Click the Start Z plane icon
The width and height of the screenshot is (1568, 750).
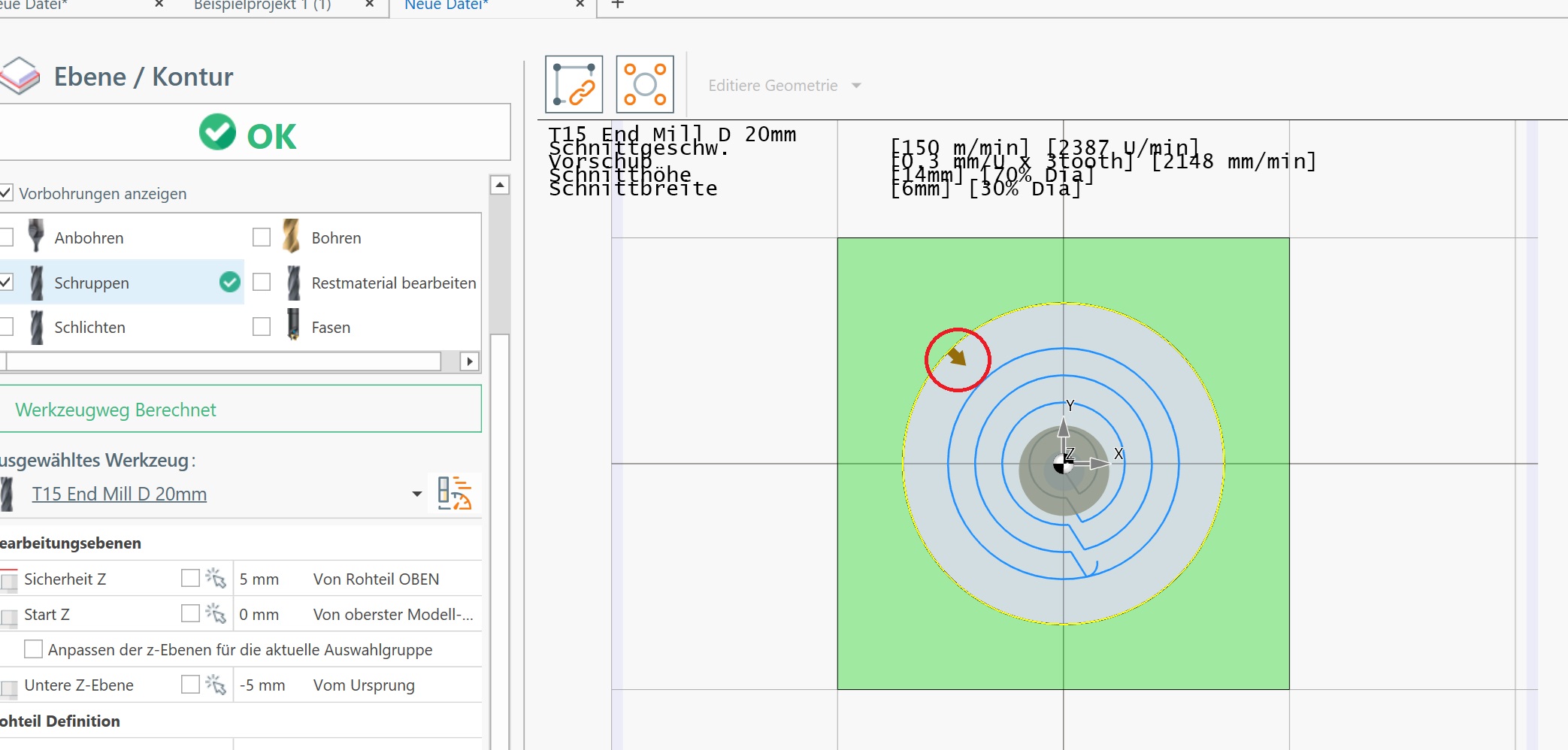(x=8, y=616)
